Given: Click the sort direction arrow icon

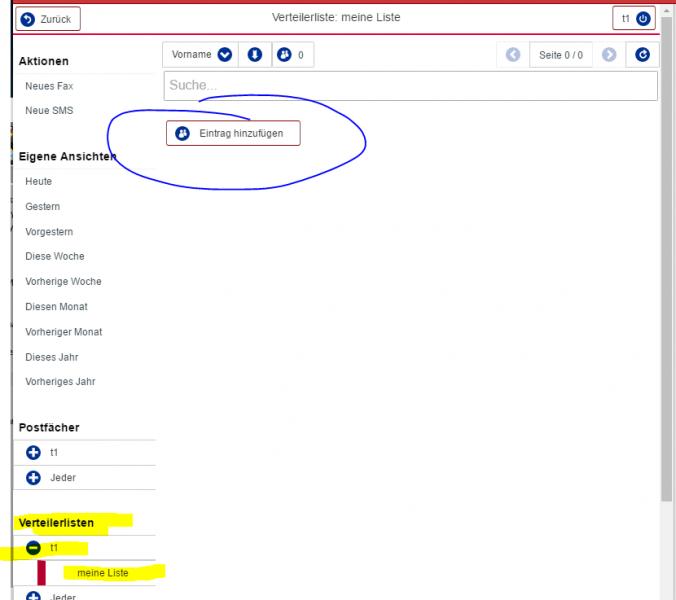Looking at the screenshot, I should 254,55.
